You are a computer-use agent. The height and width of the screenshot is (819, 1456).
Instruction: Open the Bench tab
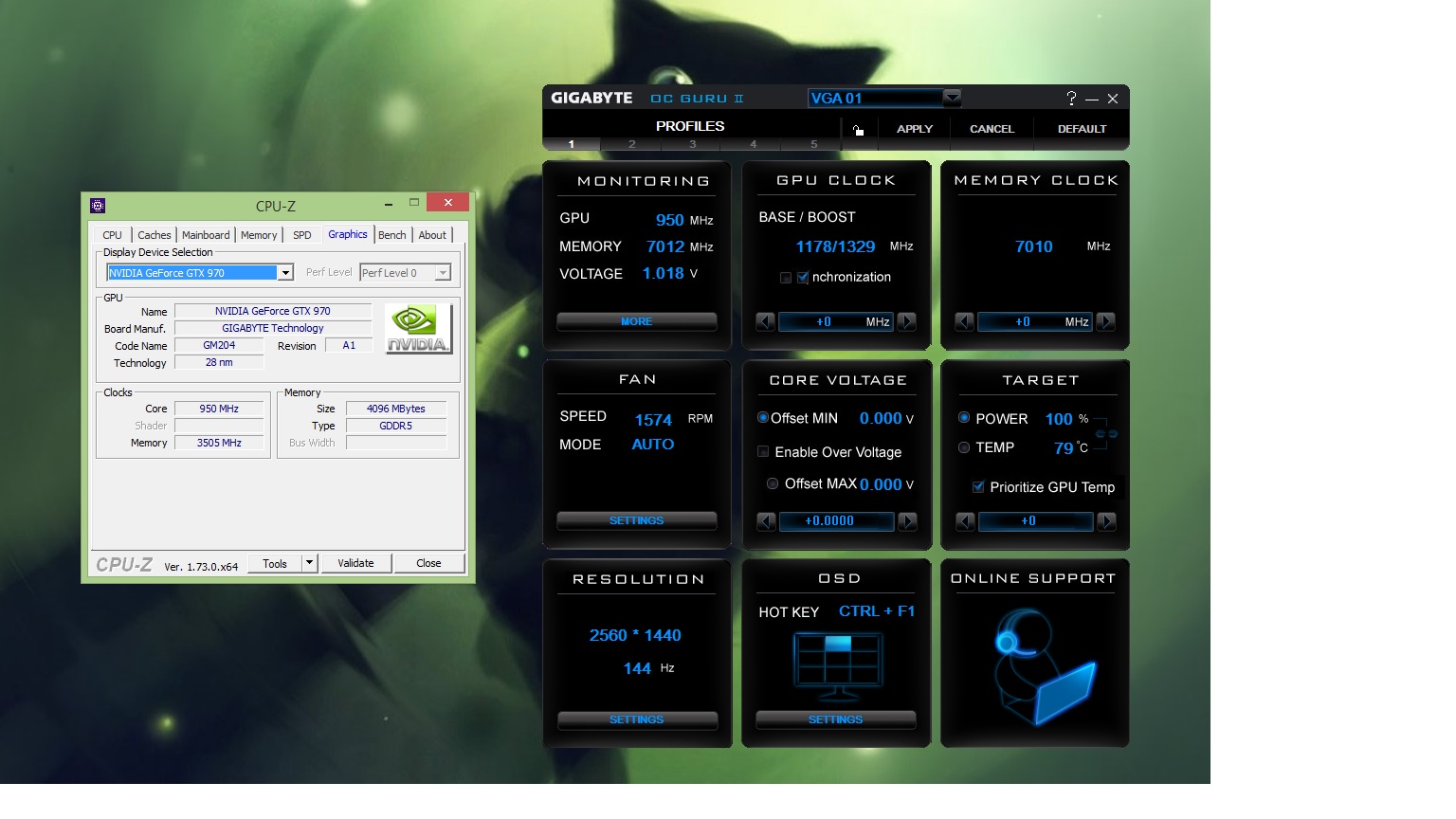pos(392,235)
